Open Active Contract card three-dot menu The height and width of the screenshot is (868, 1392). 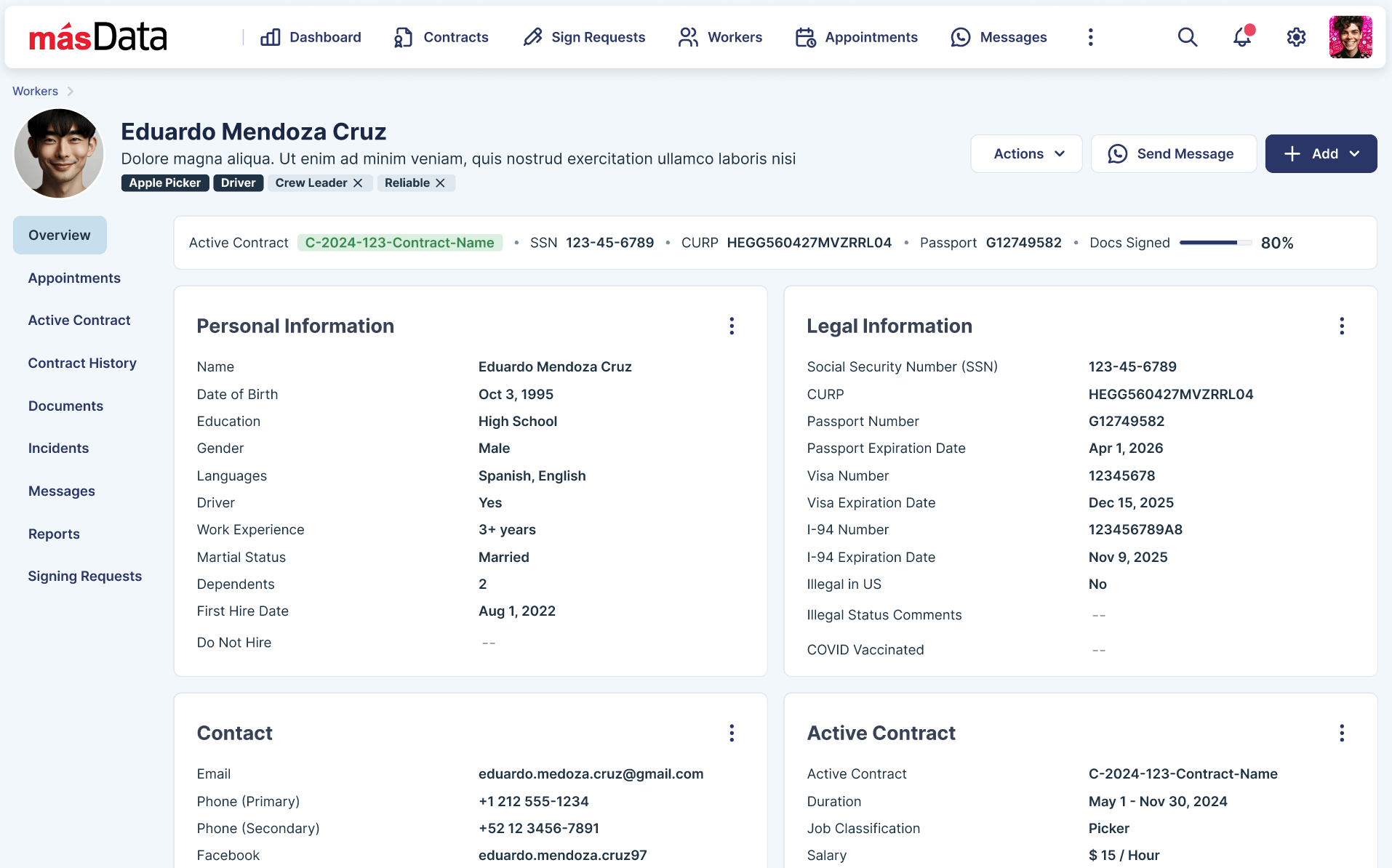pyautogui.click(x=1342, y=733)
